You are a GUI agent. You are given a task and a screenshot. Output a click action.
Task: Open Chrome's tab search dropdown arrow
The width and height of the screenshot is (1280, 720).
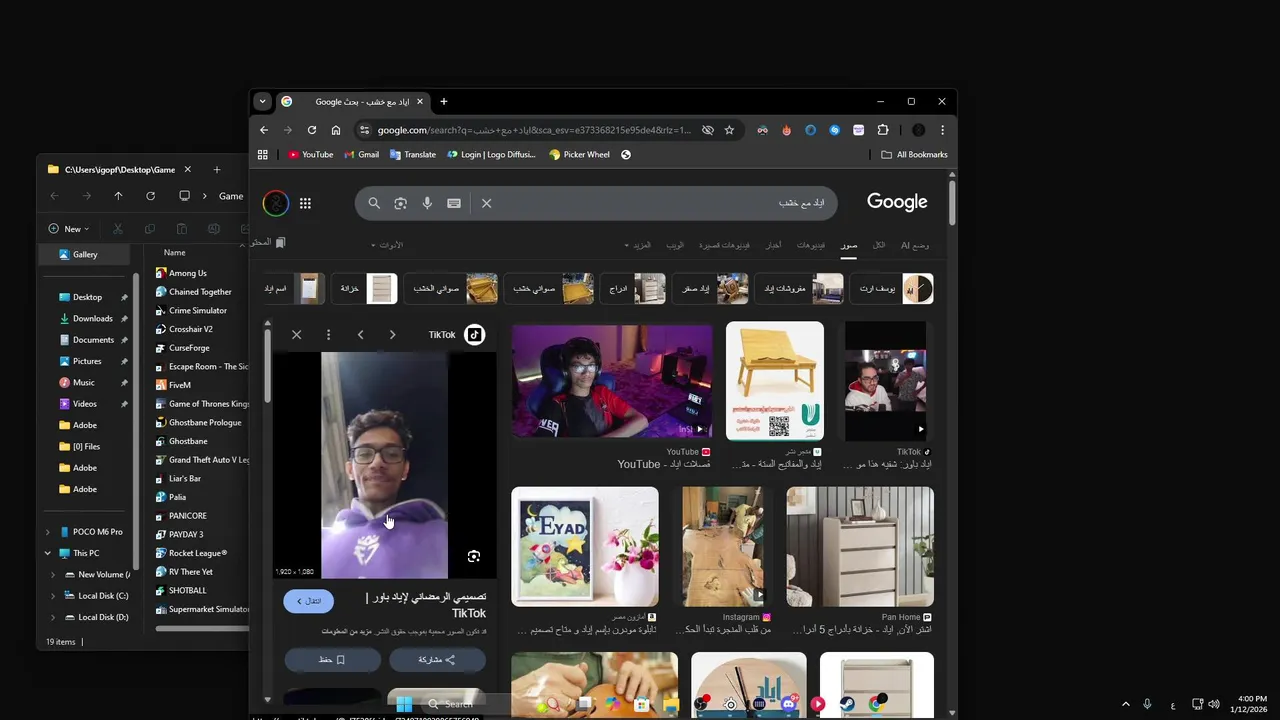pyautogui.click(x=262, y=101)
